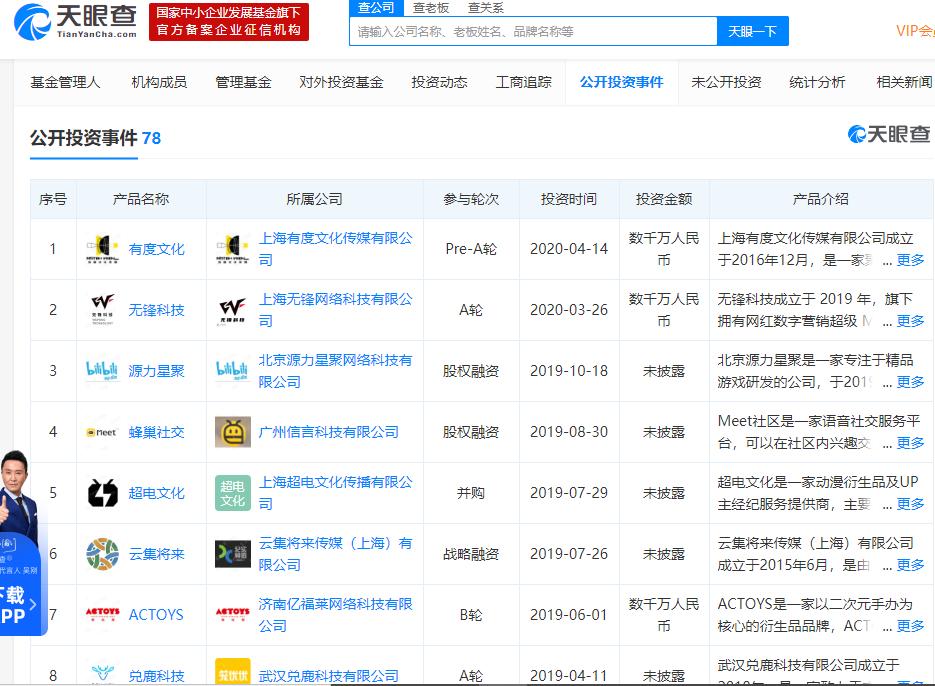
Task: Click the VIP会员 link at top right
Action: click(914, 31)
